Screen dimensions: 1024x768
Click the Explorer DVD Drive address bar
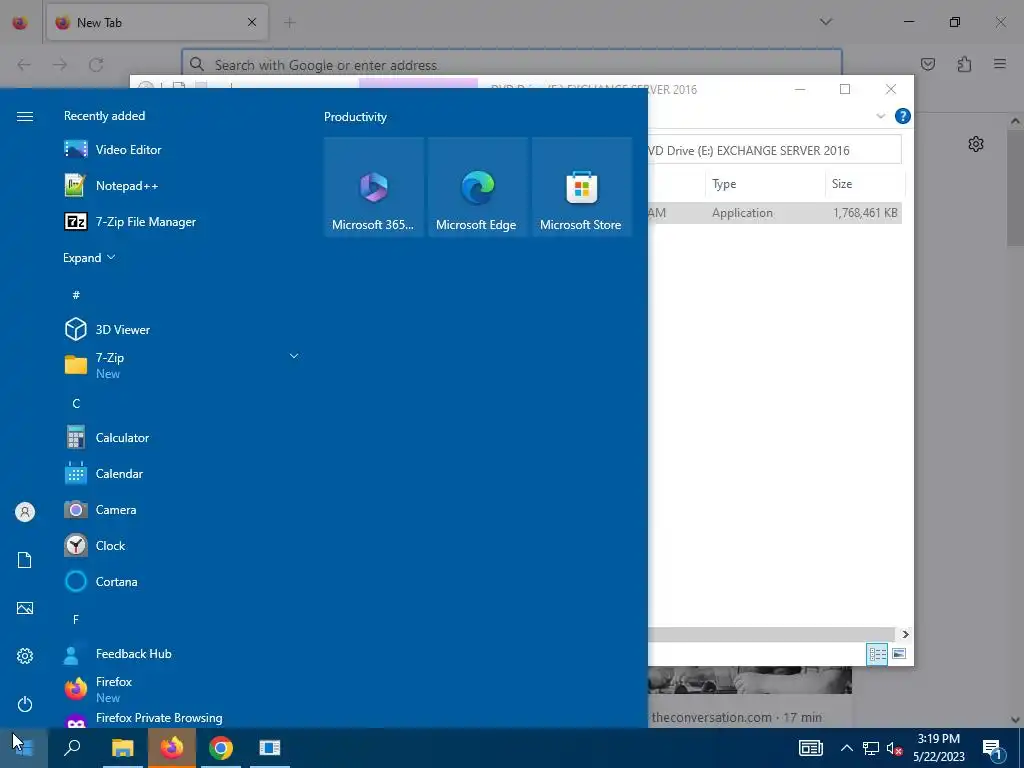tap(775, 150)
